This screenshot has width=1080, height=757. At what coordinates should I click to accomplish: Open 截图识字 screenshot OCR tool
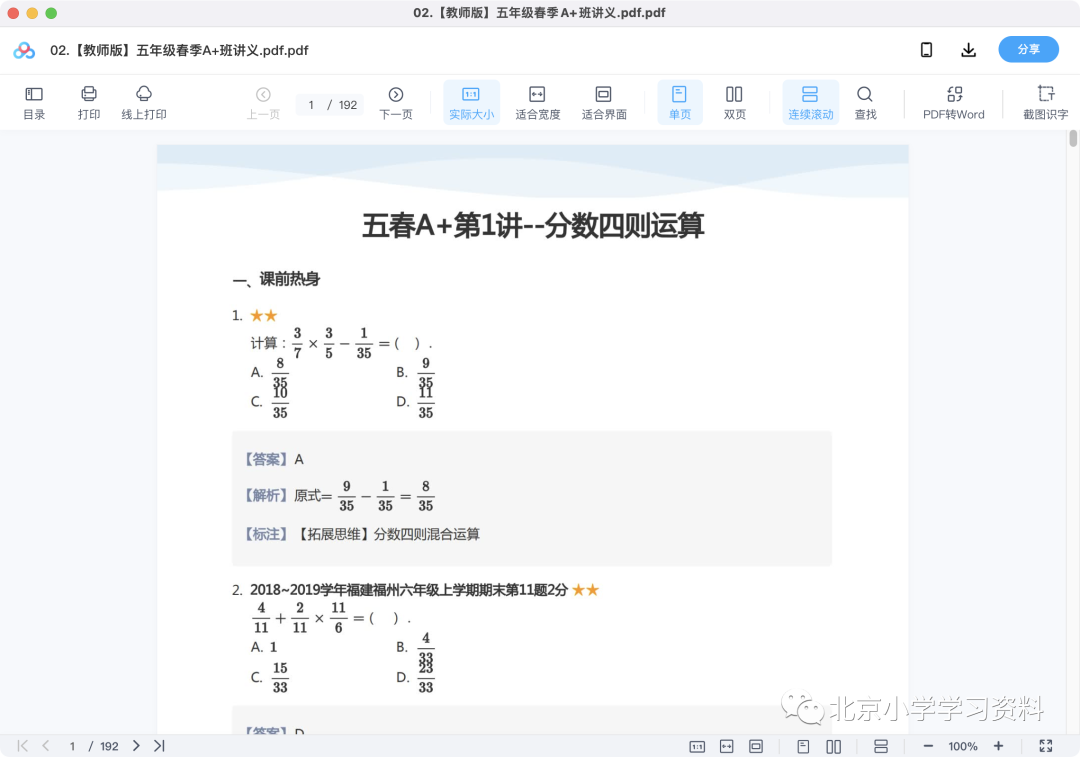(x=1046, y=103)
